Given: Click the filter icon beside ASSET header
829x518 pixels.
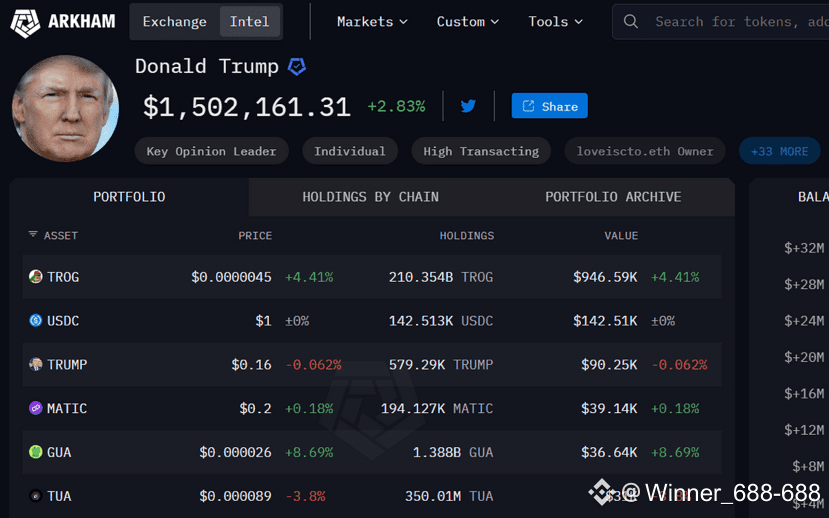Looking at the screenshot, I should [33, 234].
